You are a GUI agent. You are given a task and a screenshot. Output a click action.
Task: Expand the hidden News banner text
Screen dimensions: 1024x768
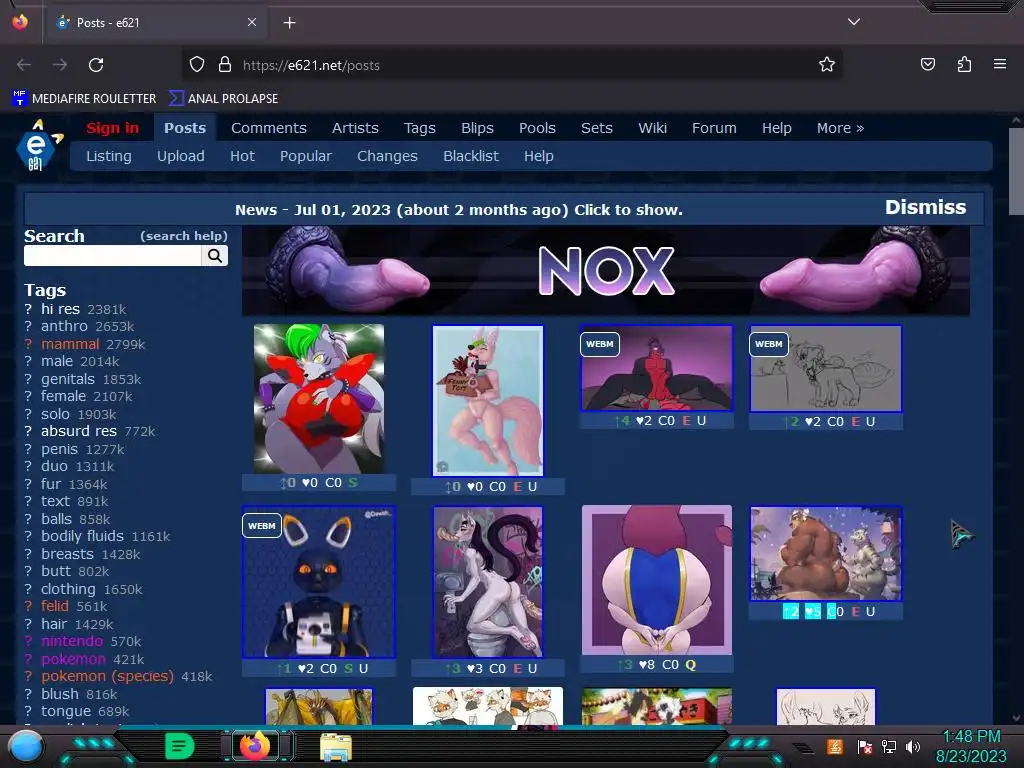coord(458,210)
